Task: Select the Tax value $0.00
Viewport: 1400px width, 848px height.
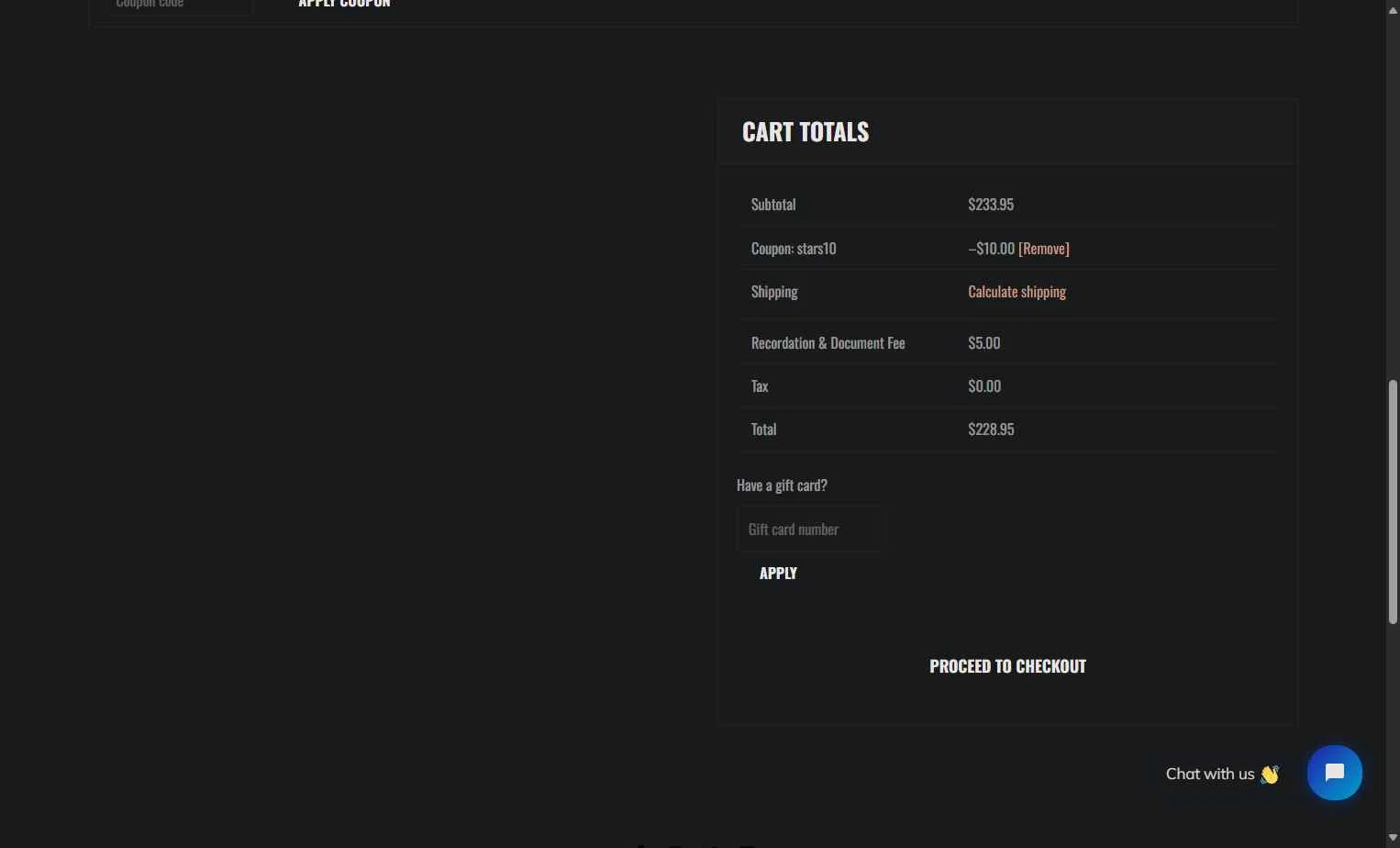Action: click(984, 386)
